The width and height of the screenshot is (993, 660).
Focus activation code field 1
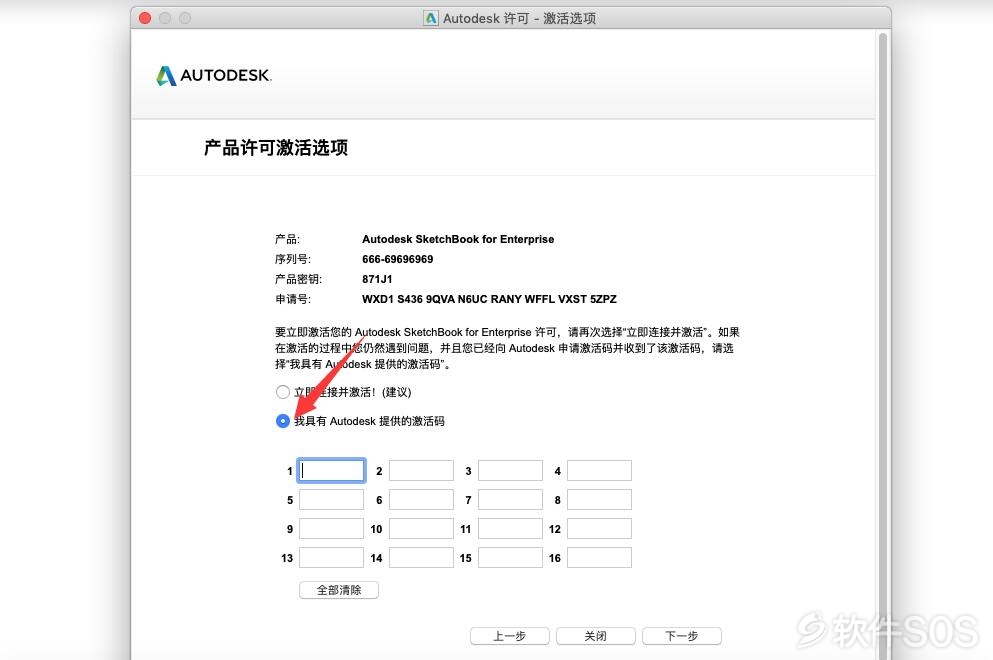click(332, 471)
